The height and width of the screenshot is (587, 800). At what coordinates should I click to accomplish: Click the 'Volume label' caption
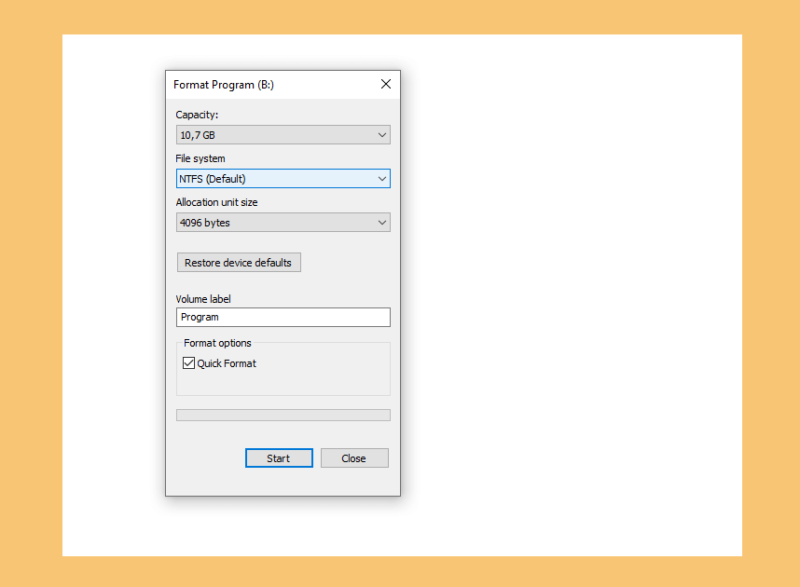coord(203,299)
